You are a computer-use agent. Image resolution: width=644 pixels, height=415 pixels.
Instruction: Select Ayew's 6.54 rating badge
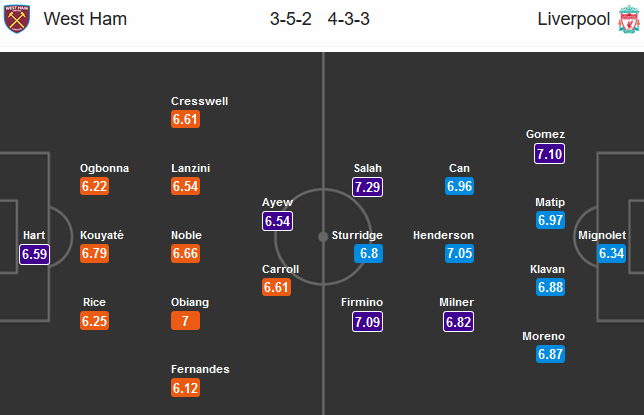[278, 221]
